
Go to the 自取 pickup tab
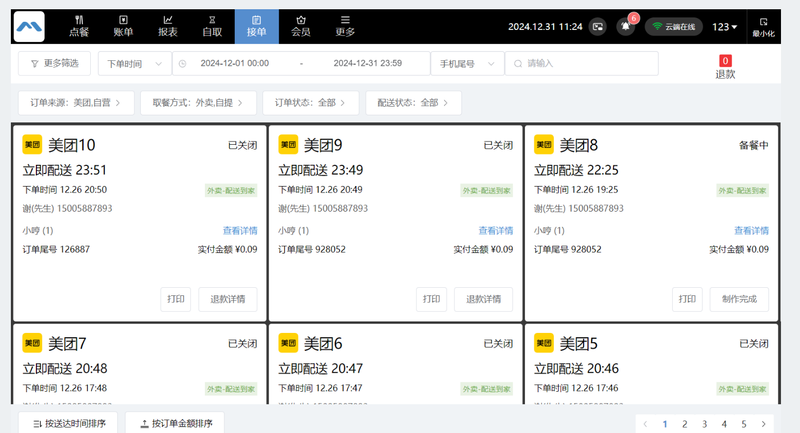click(212, 27)
